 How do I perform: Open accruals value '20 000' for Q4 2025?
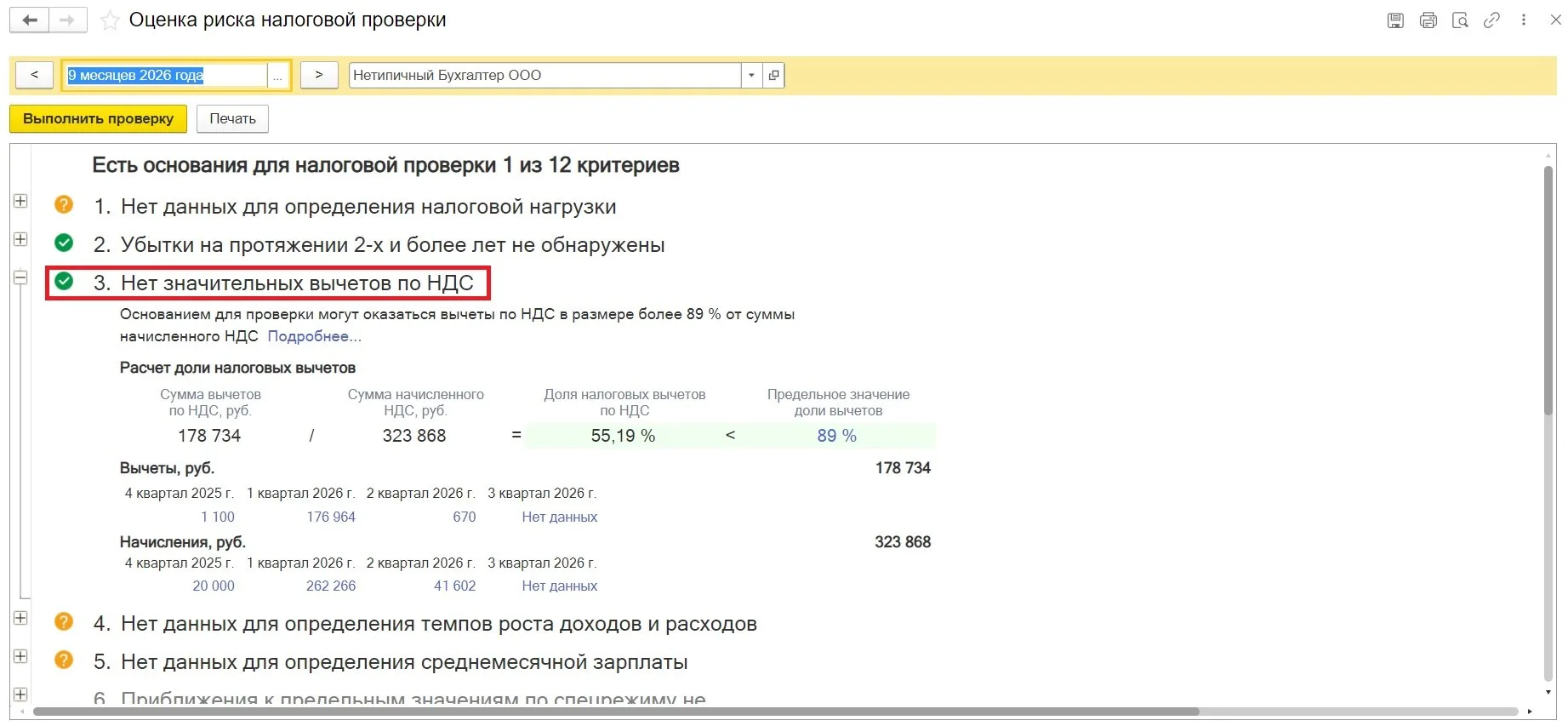[214, 586]
